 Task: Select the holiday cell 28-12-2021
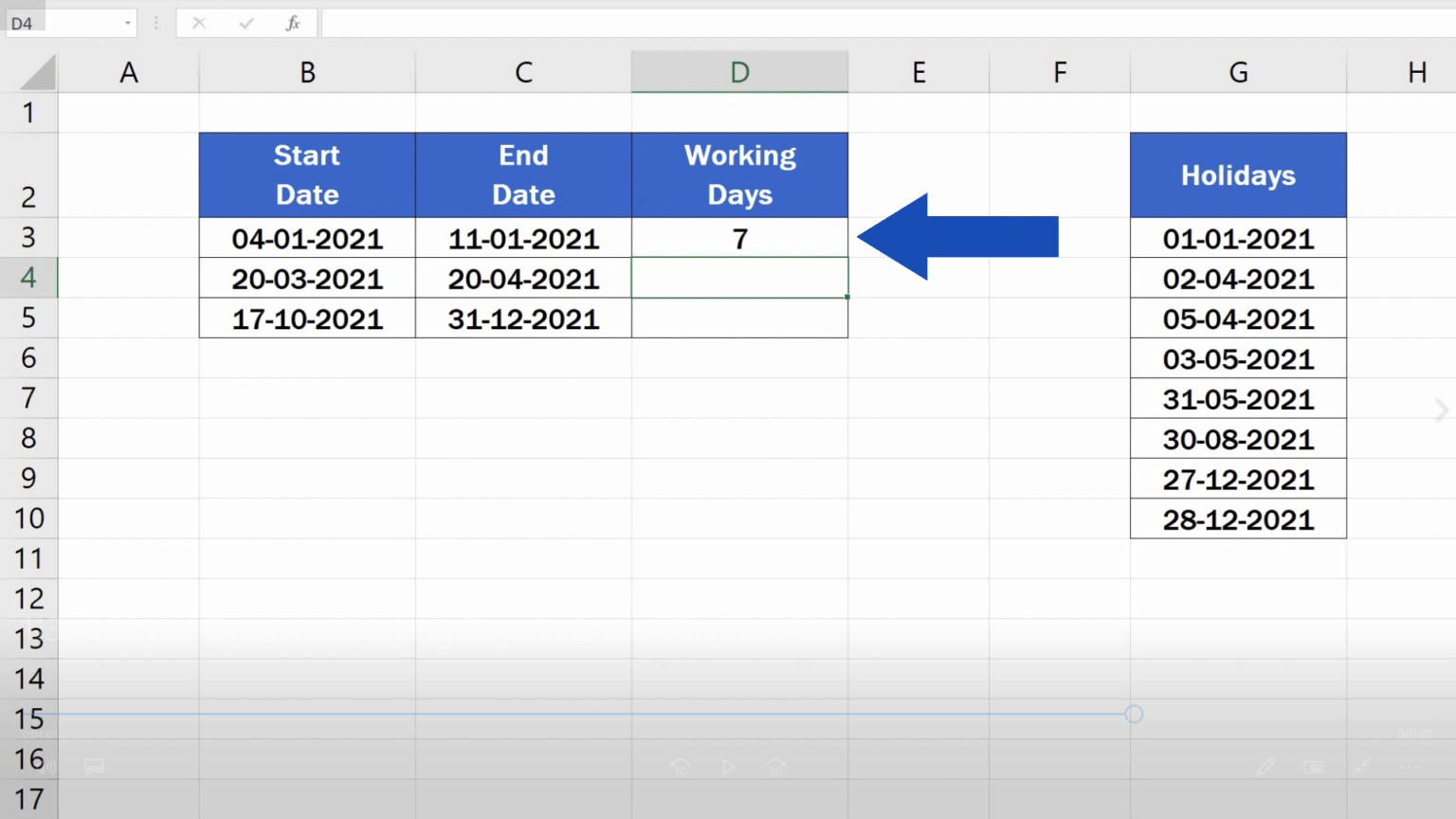click(1238, 519)
